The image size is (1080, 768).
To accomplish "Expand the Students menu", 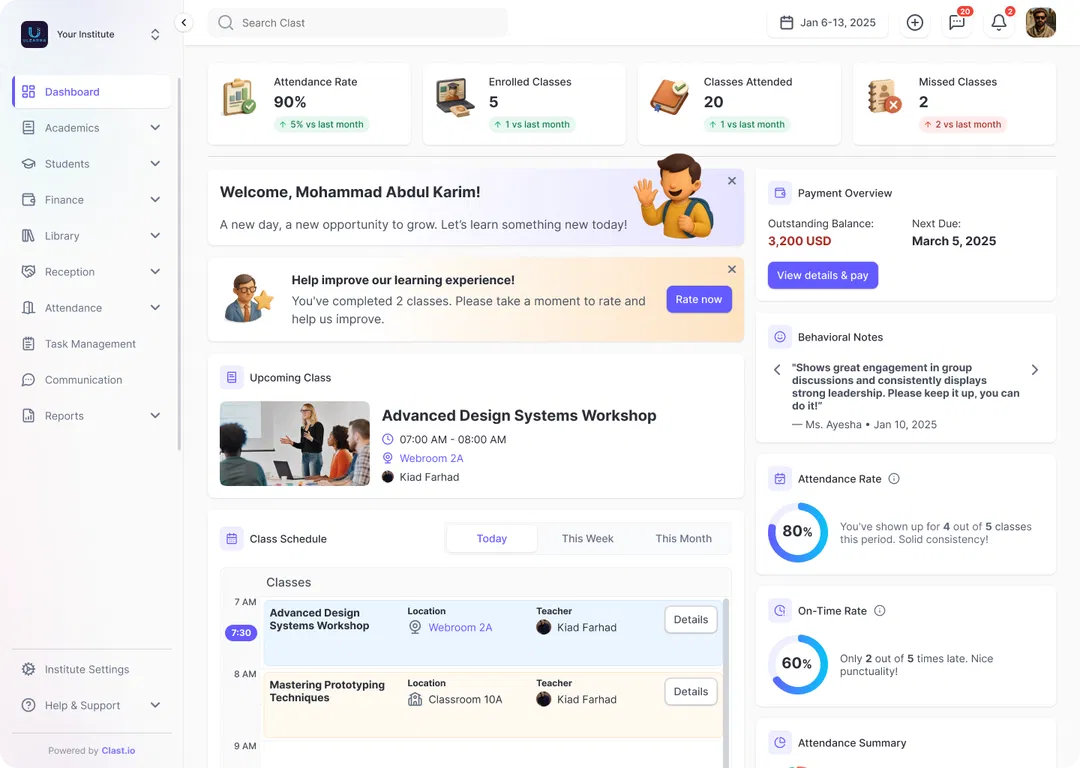I will coord(155,164).
